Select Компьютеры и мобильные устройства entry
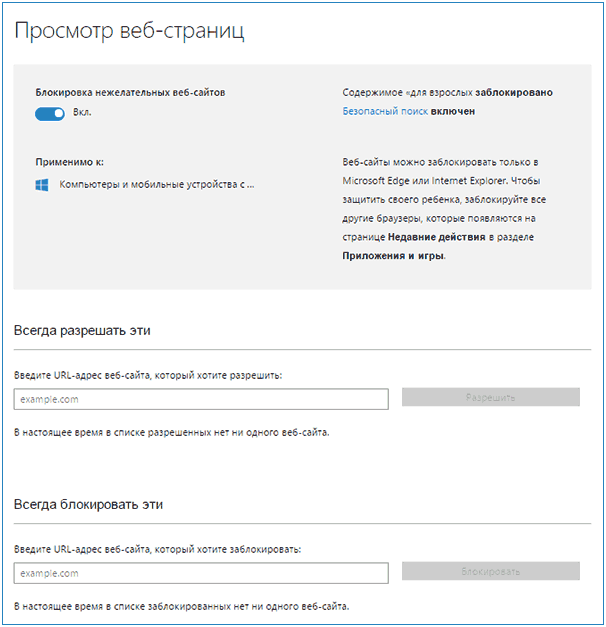Image resolution: width=606 pixels, height=627 pixels. (157, 185)
